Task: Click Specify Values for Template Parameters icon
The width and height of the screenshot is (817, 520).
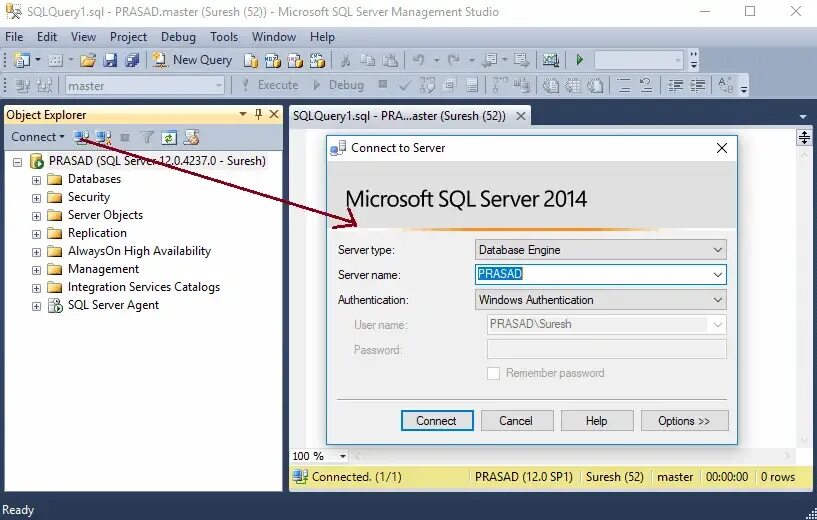Action: click(x=725, y=85)
